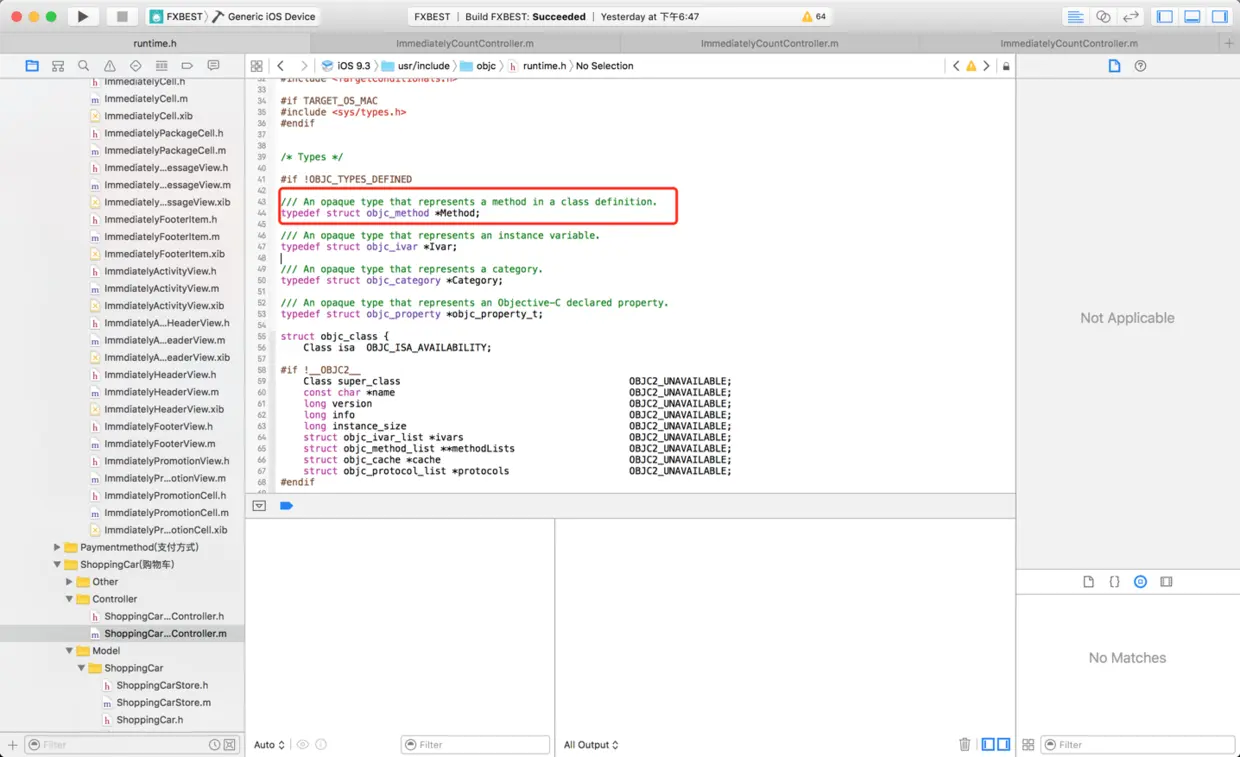1240x757 pixels.
Task: Click the editor lock icon
Action: pyautogui.click(x=1006, y=66)
